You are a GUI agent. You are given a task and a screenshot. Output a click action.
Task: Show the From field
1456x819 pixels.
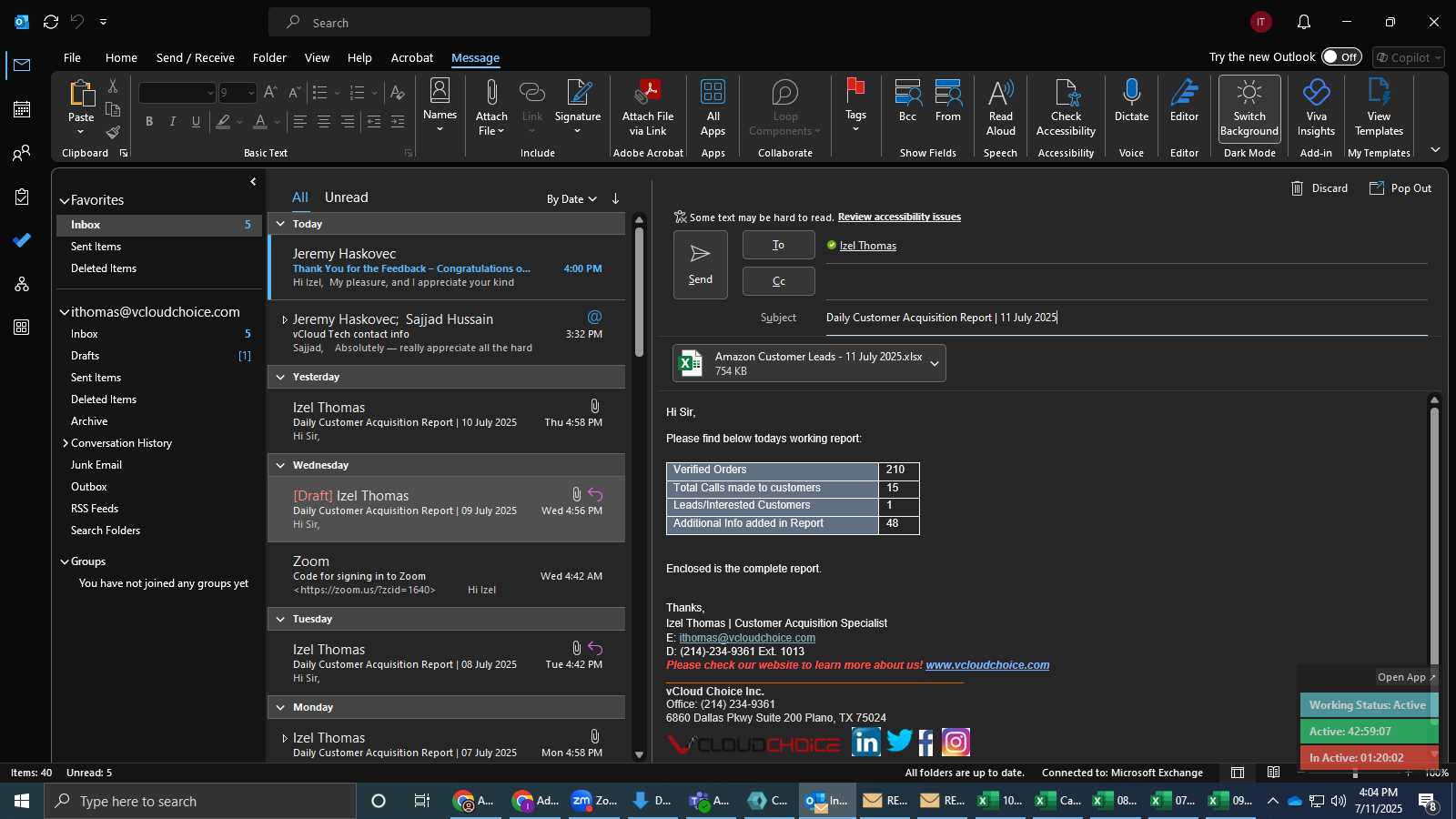coord(948,100)
